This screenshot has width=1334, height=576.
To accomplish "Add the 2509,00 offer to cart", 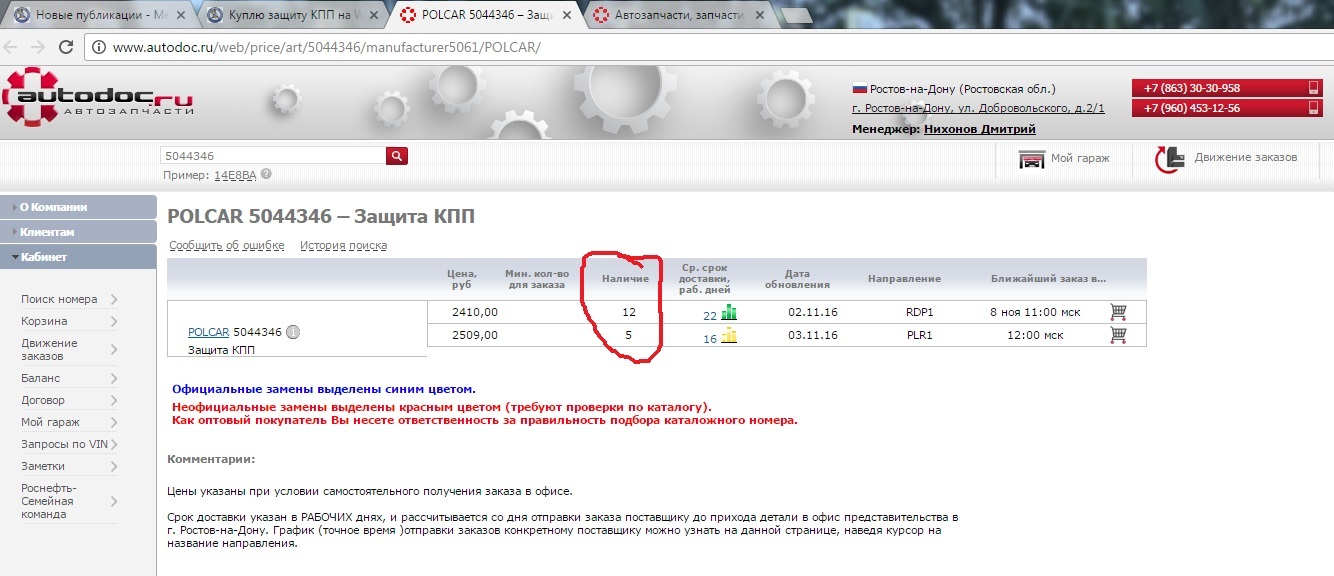I will (1118, 335).
